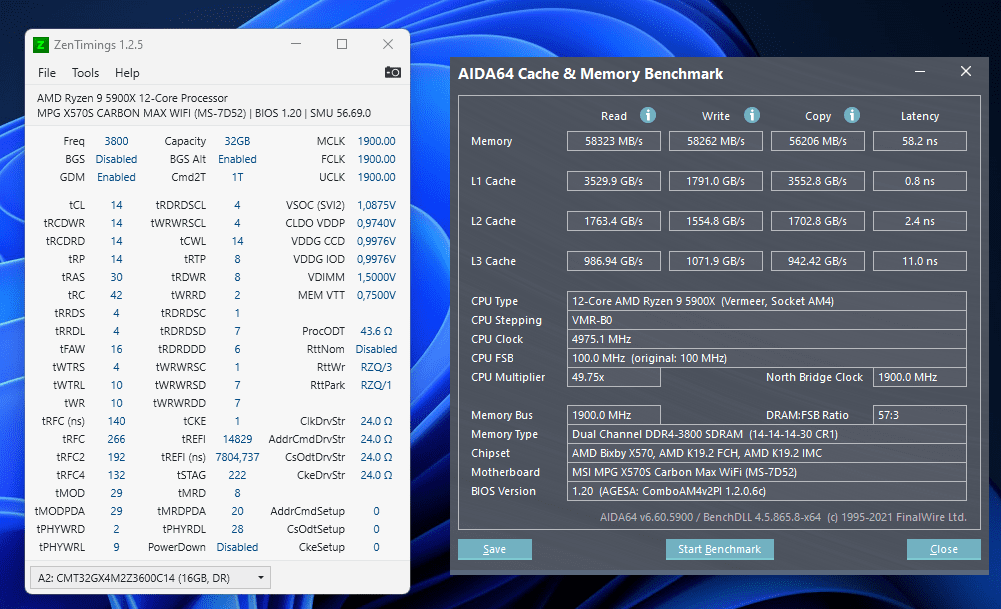Viewport: 1001px width, 609px height.
Task: Click the CPU Type field in AIDA64
Action: point(767,301)
